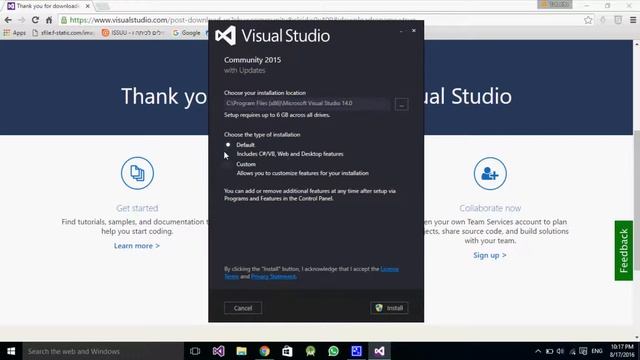
Task: Click the Chrome Forward arrow
Action: (x=22, y=20)
